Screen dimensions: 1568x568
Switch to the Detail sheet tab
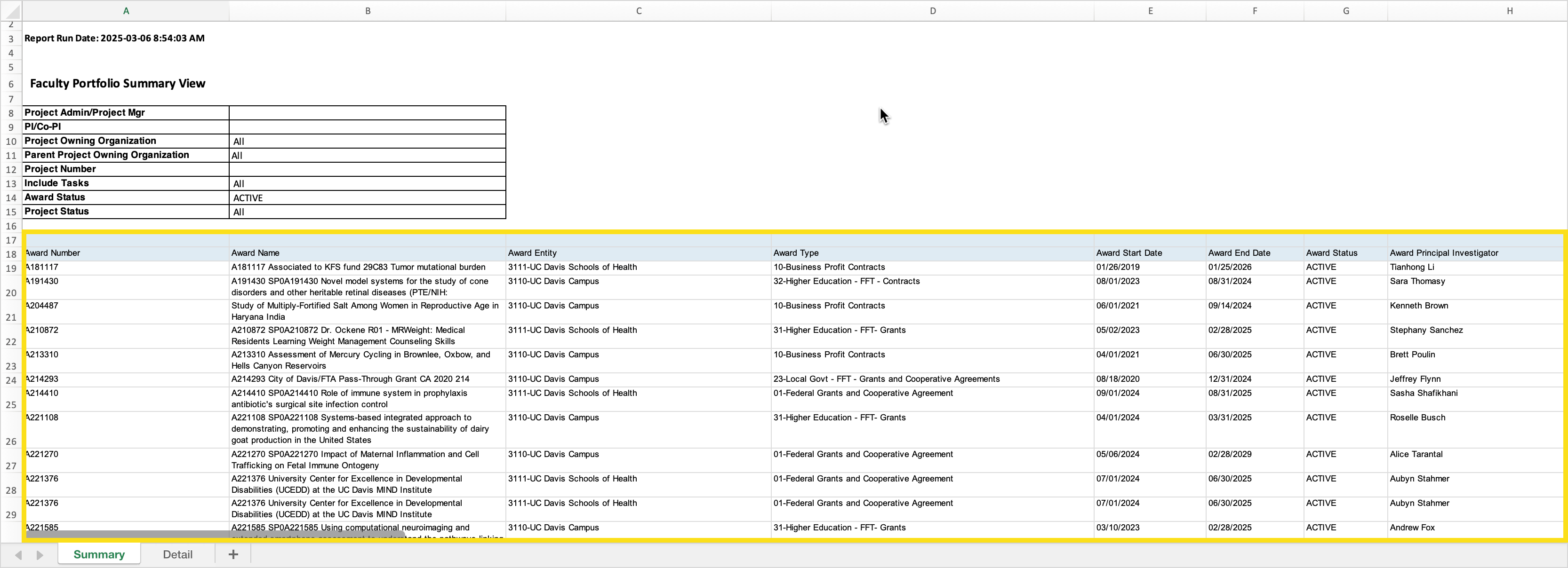coord(177,554)
